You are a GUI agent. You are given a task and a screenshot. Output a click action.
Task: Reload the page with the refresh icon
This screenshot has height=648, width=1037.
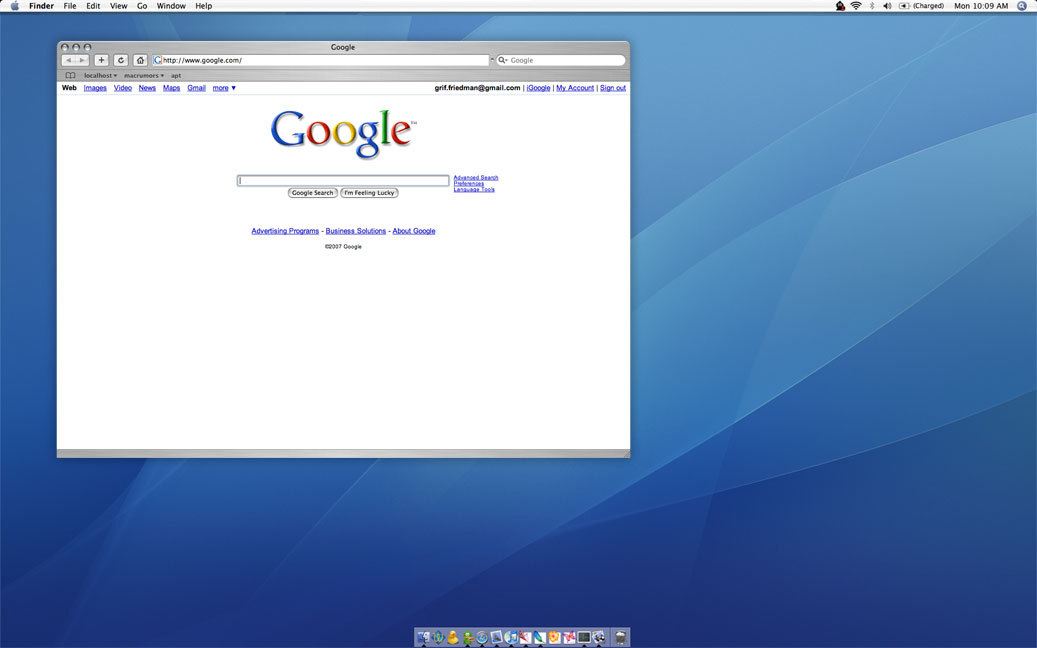120,60
